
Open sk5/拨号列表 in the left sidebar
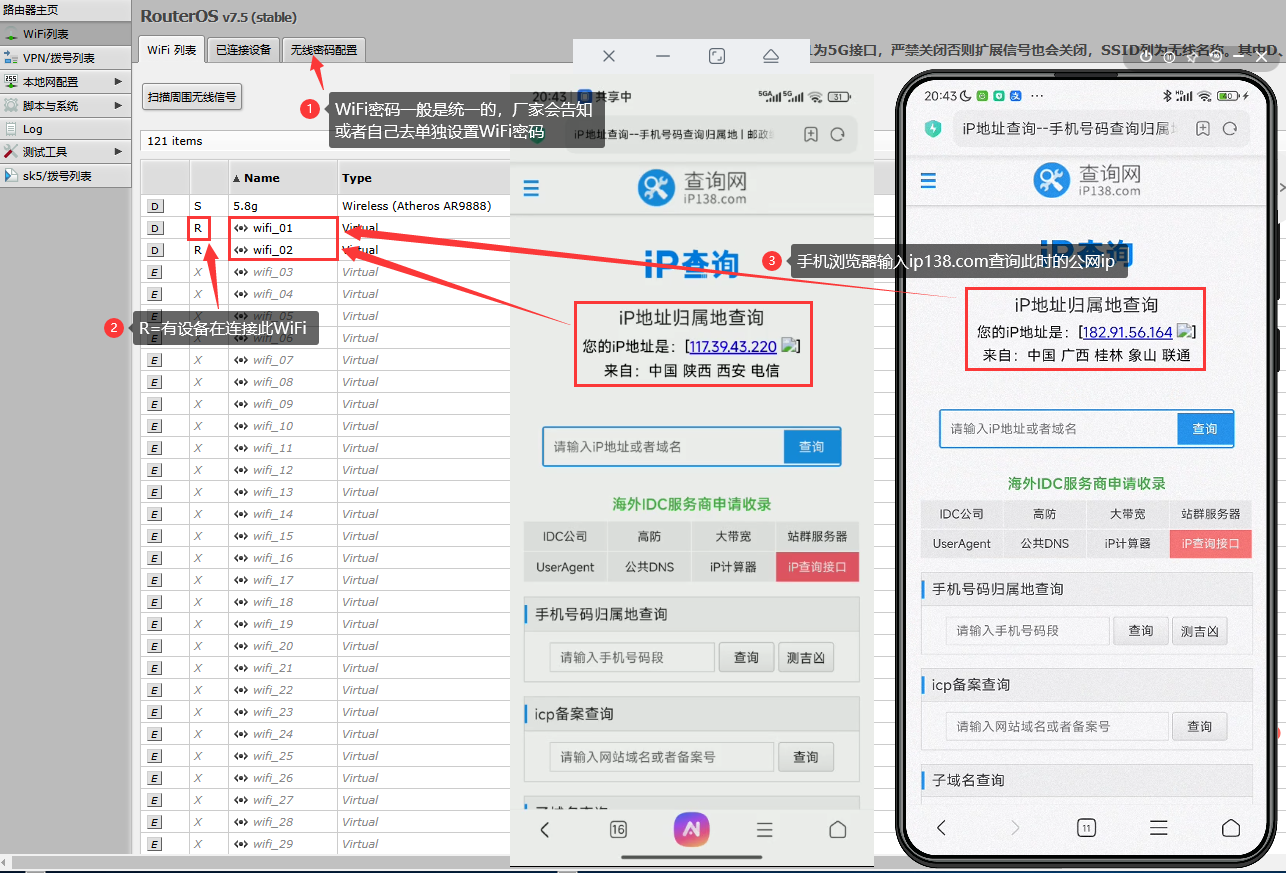click(x=65, y=176)
